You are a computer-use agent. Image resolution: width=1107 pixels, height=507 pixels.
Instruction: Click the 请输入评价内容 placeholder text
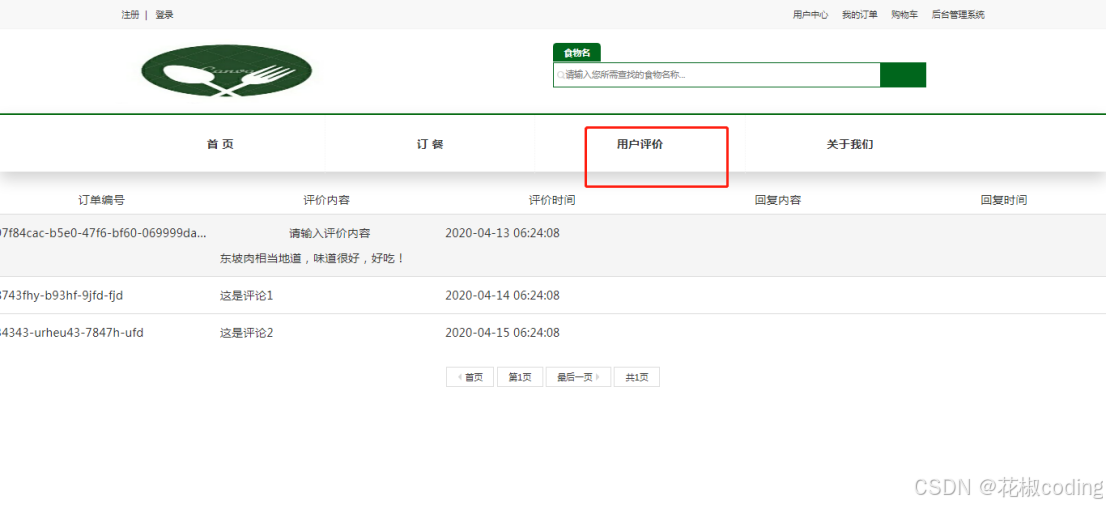(330, 234)
